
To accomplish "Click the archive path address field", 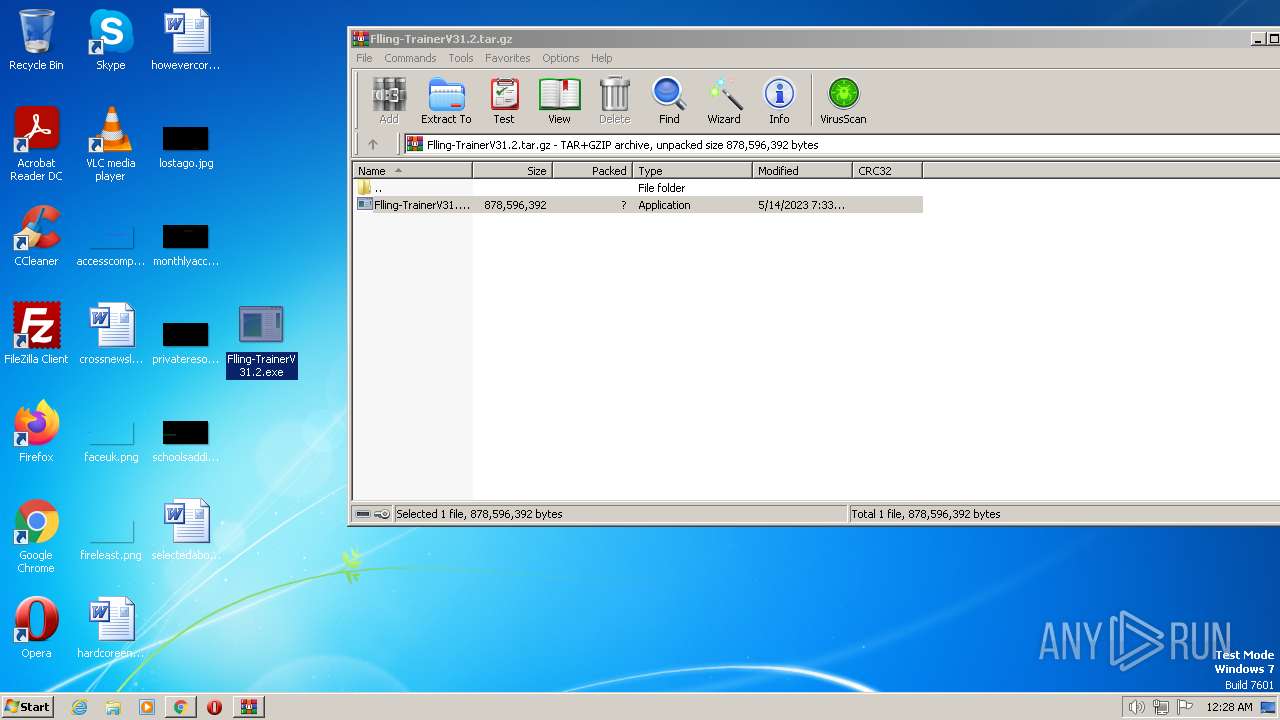I will coord(841,145).
